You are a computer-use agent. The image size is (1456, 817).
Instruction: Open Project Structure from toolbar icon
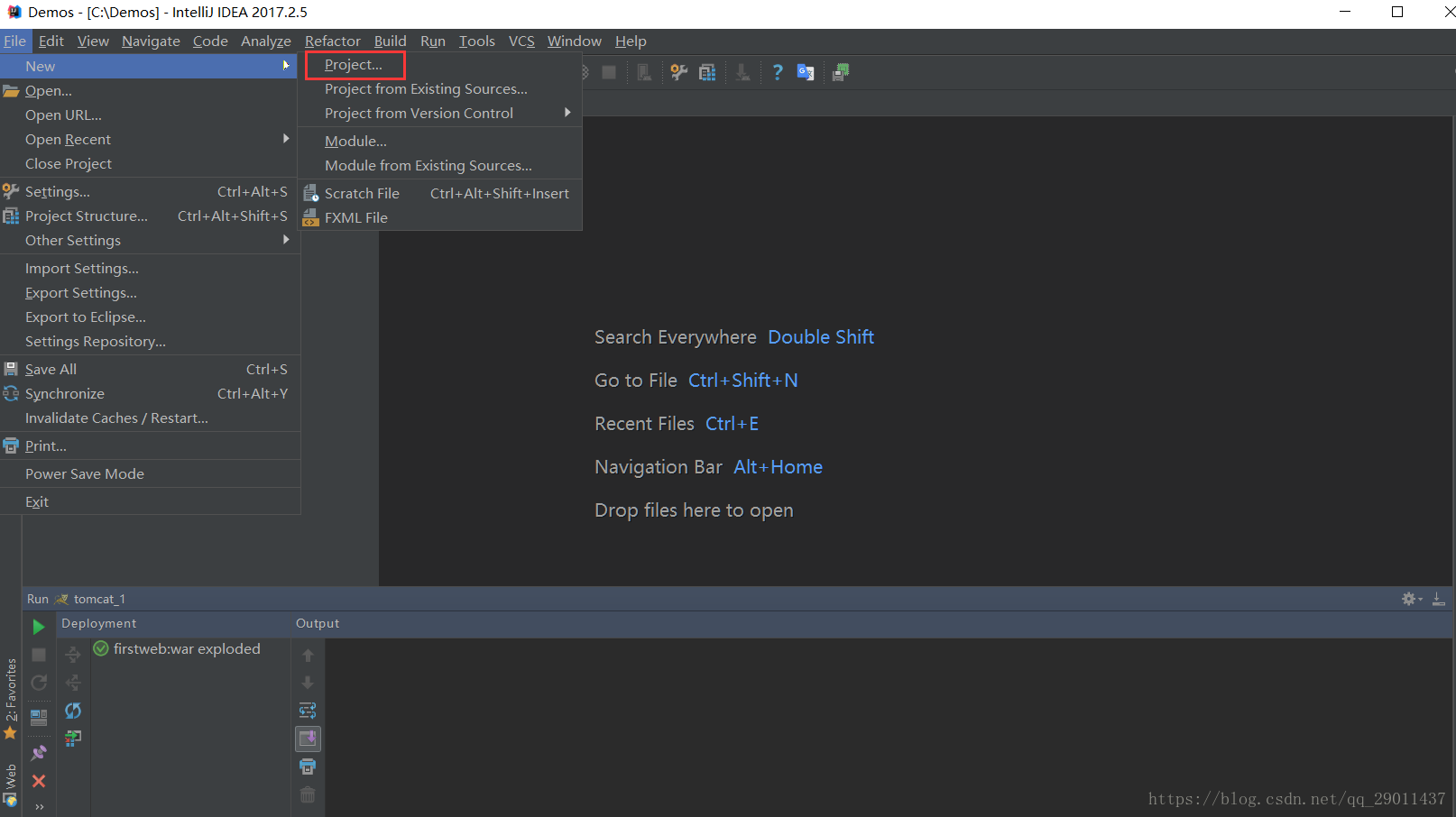707,72
